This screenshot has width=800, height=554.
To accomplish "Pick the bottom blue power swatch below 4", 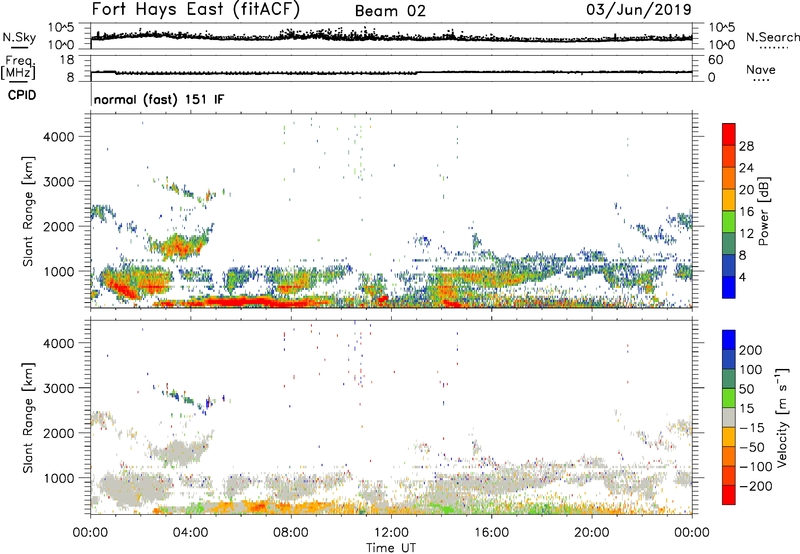I will [729, 287].
